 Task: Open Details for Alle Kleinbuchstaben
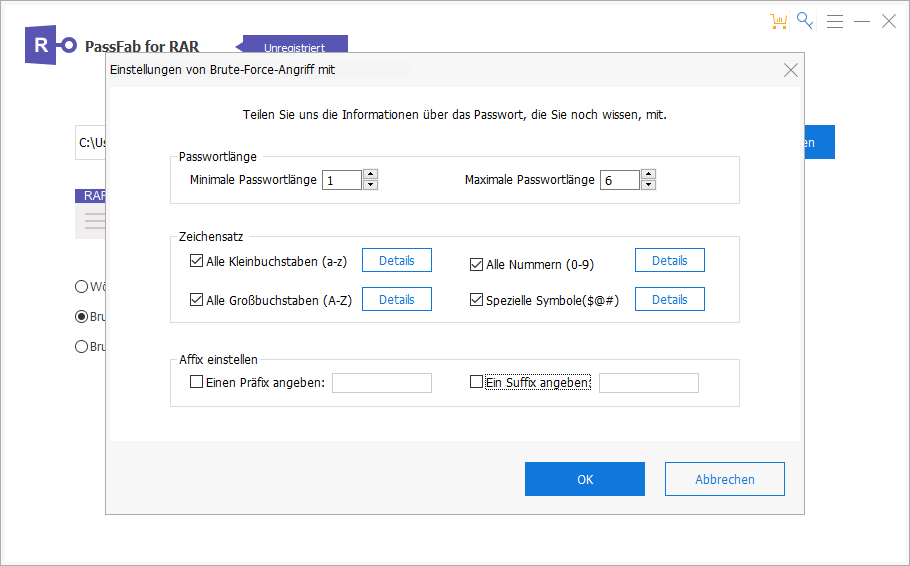[x=396, y=260]
